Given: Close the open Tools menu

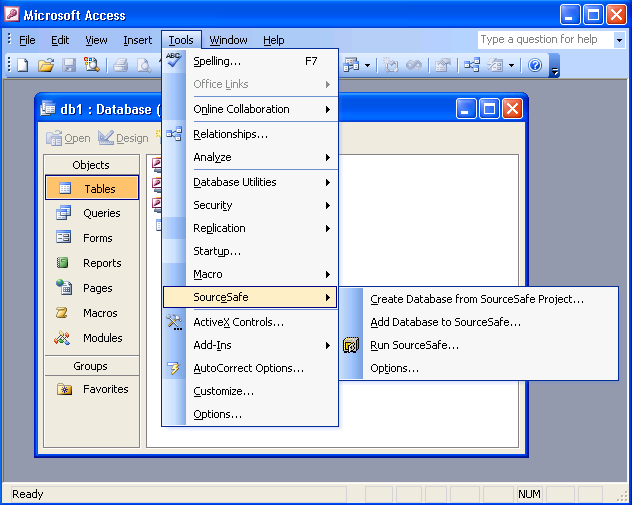Looking at the screenshot, I should pyautogui.click(x=181, y=40).
